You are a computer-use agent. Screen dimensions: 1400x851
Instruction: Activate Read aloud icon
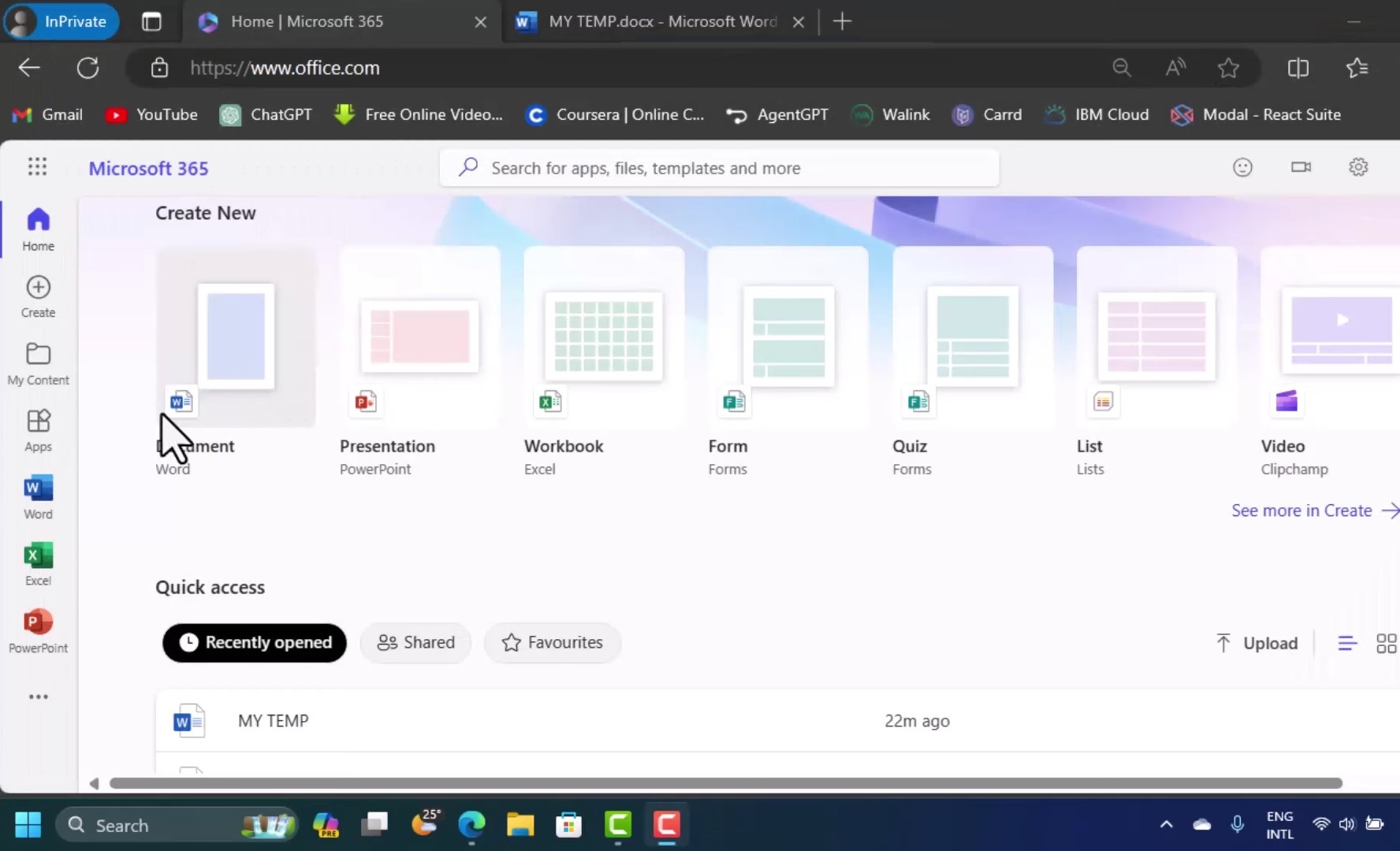coord(1175,68)
